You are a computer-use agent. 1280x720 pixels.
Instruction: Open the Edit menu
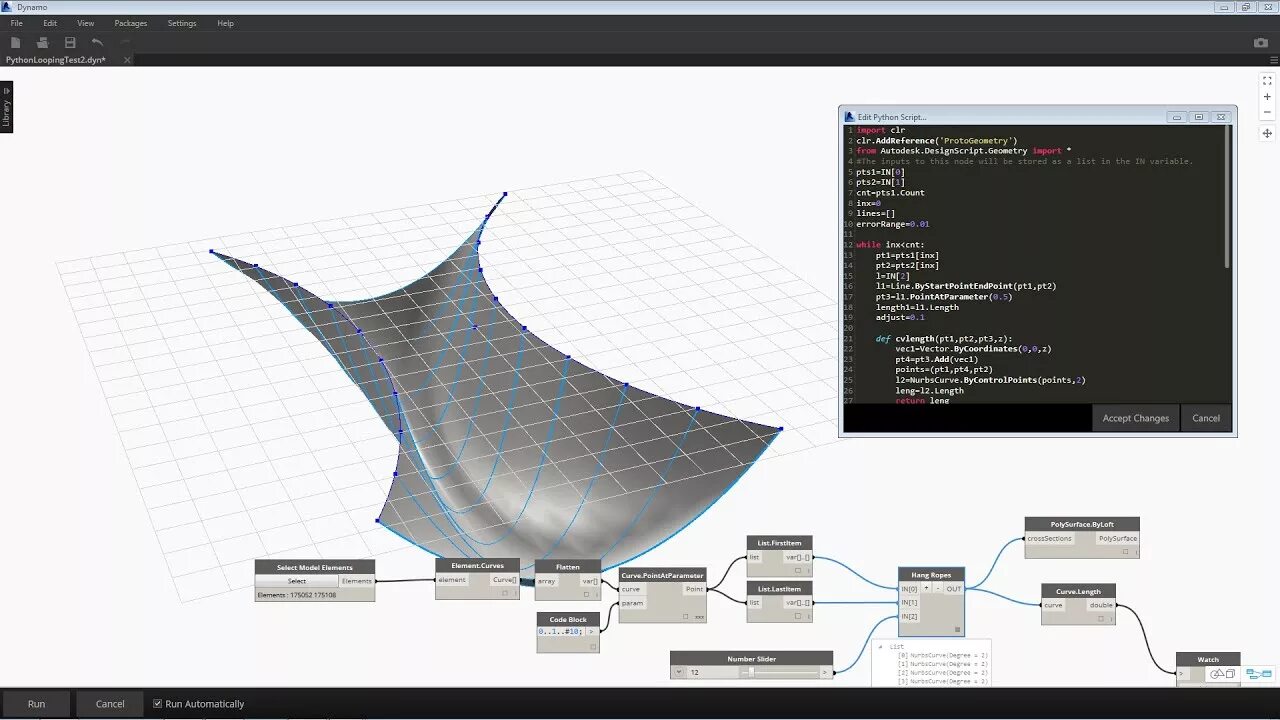[x=50, y=23]
